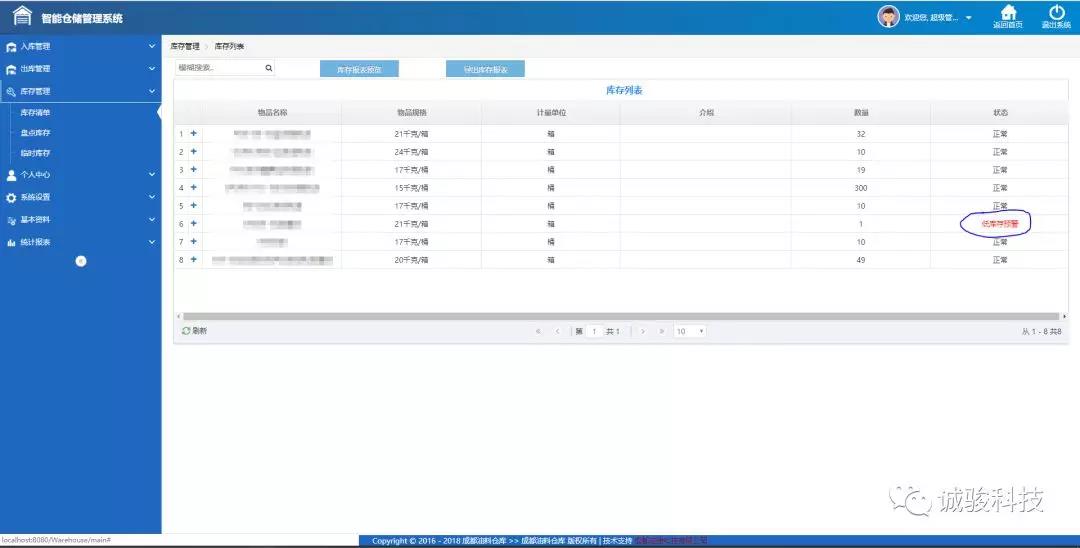Image resolution: width=1080 pixels, height=548 pixels.
Task: Open user account dropdown arrow
Action: pos(968,18)
